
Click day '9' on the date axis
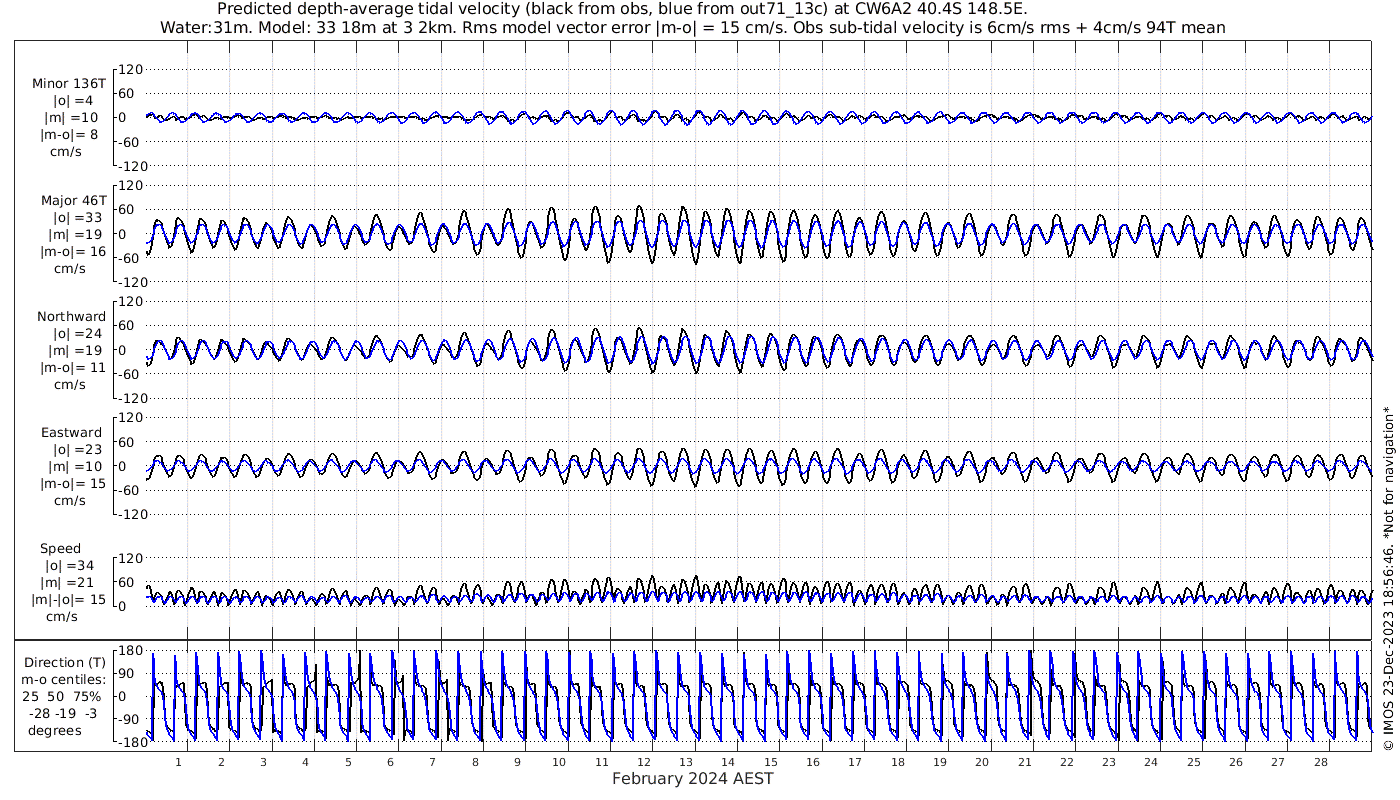517,762
